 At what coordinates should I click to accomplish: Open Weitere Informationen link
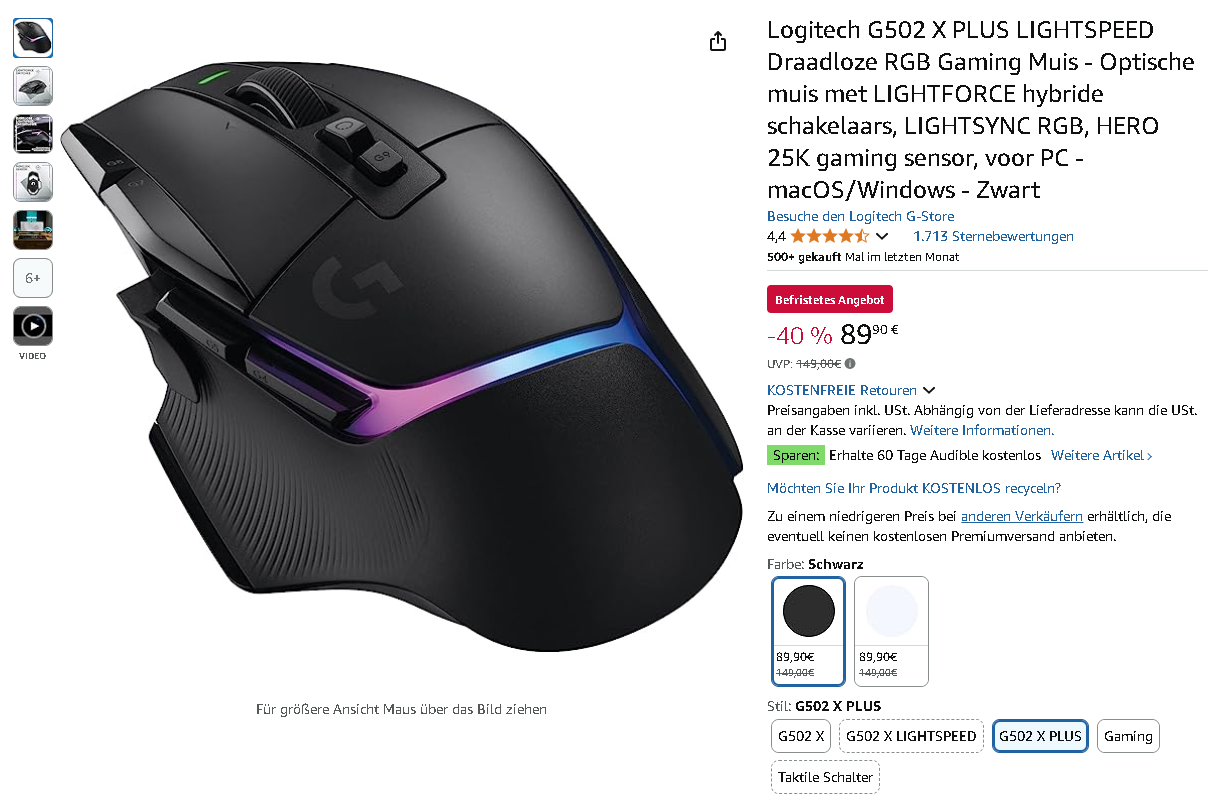982,430
